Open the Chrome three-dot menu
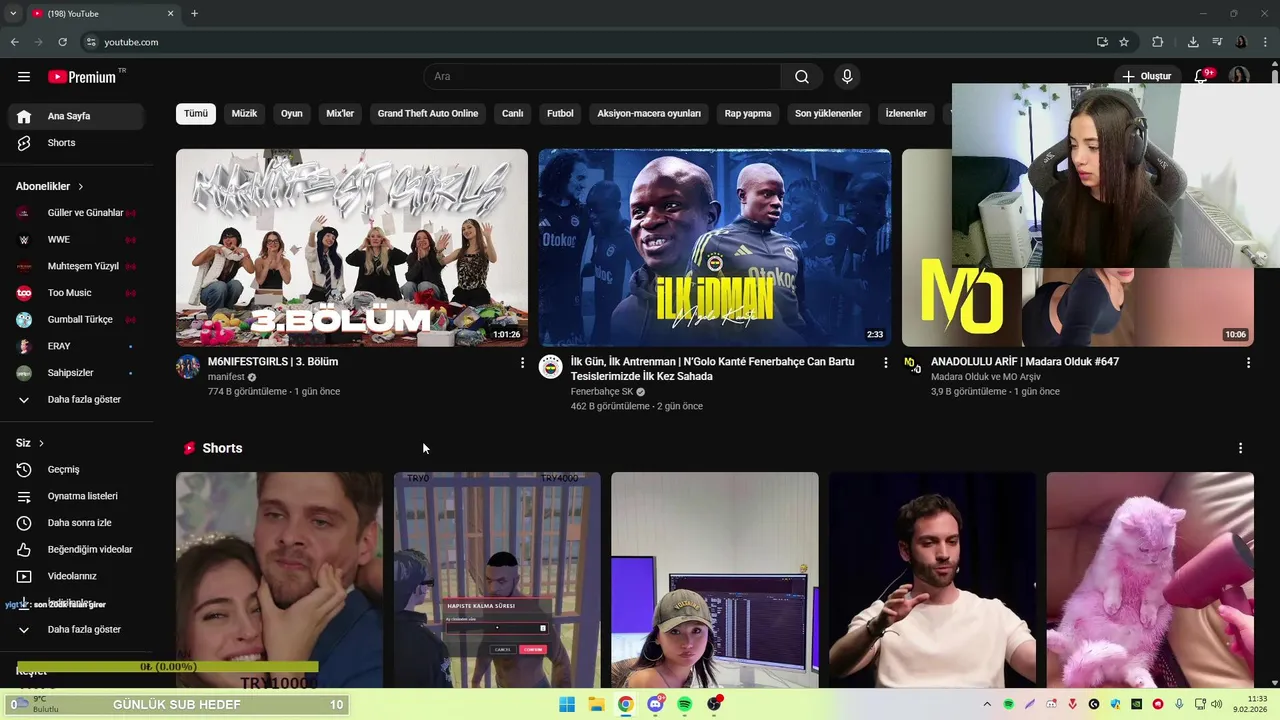The height and width of the screenshot is (720, 1280). click(x=1266, y=42)
